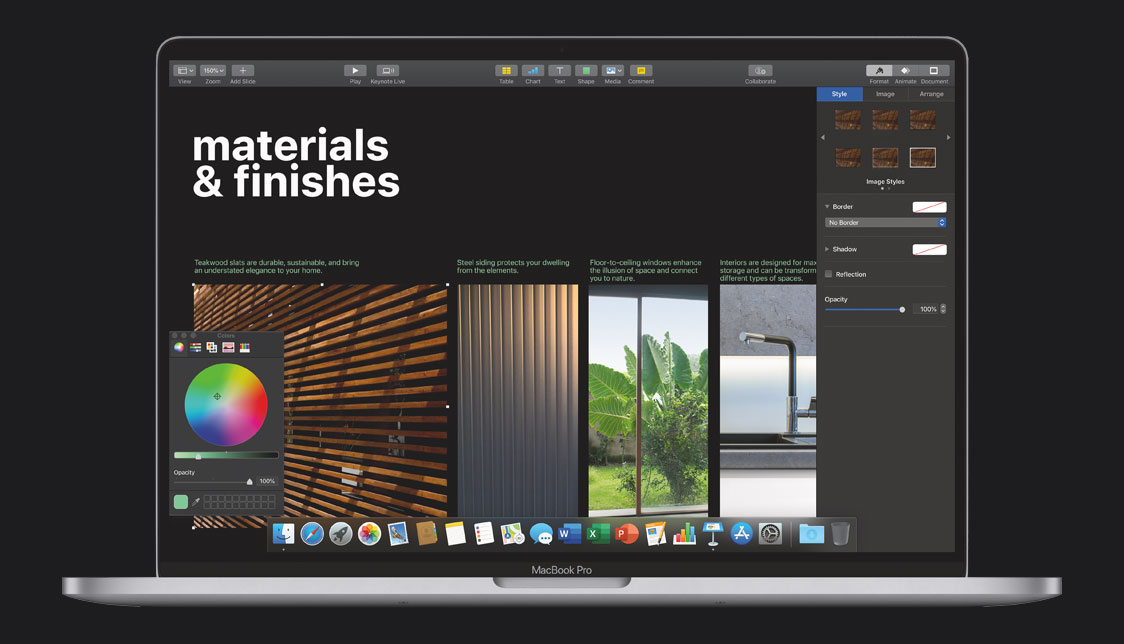Click the Add Slide plus button
Screen dimensions: 1124x644
[x=242, y=70]
